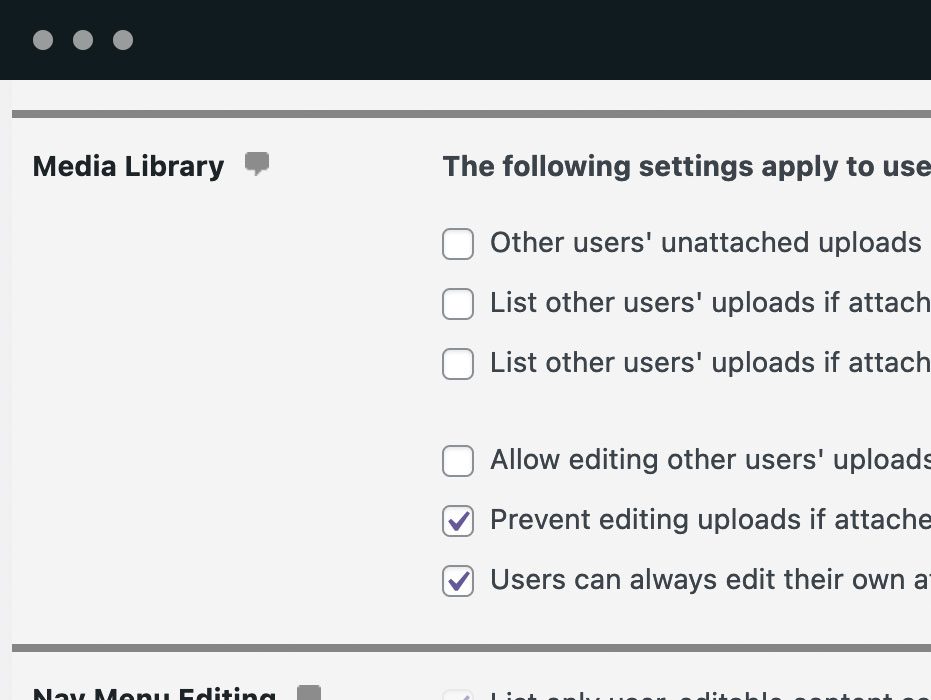Click the Other users' unattached uploads label text

(705, 243)
